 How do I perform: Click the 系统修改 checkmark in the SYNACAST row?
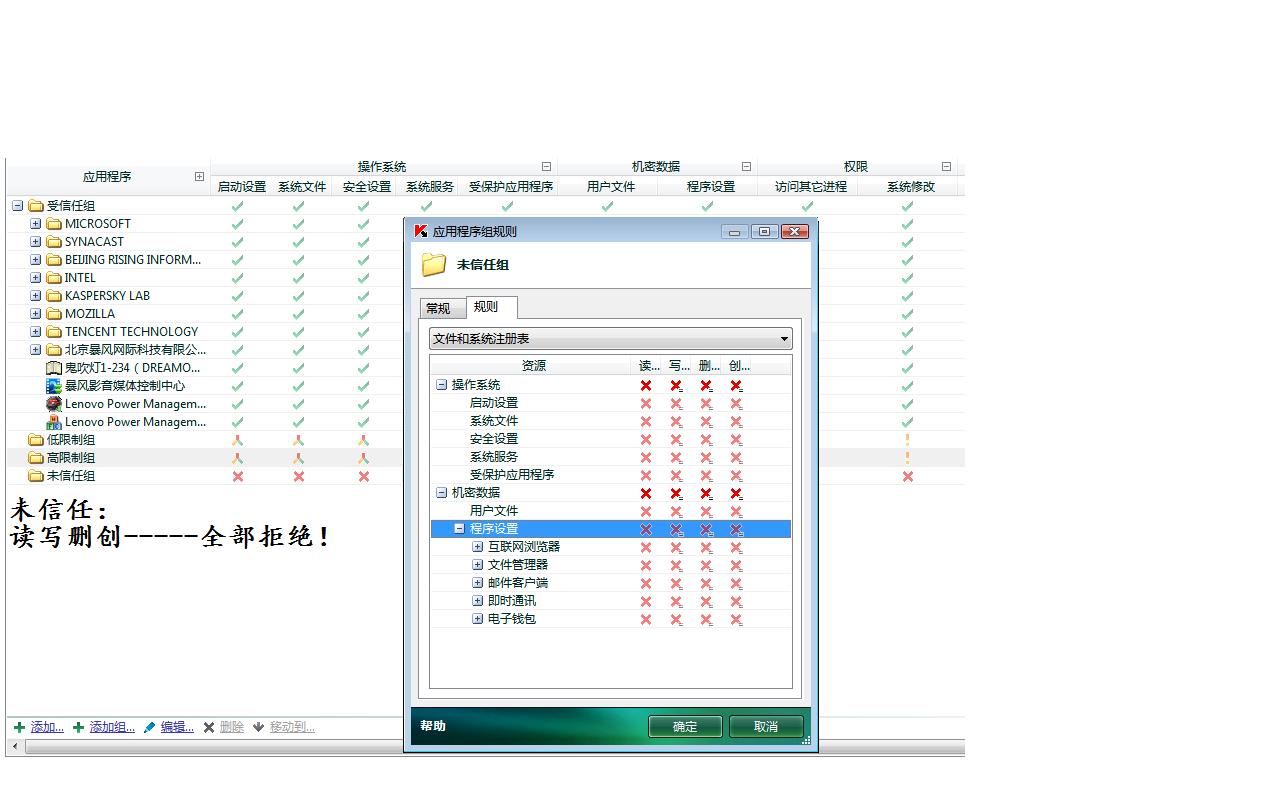point(907,242)
